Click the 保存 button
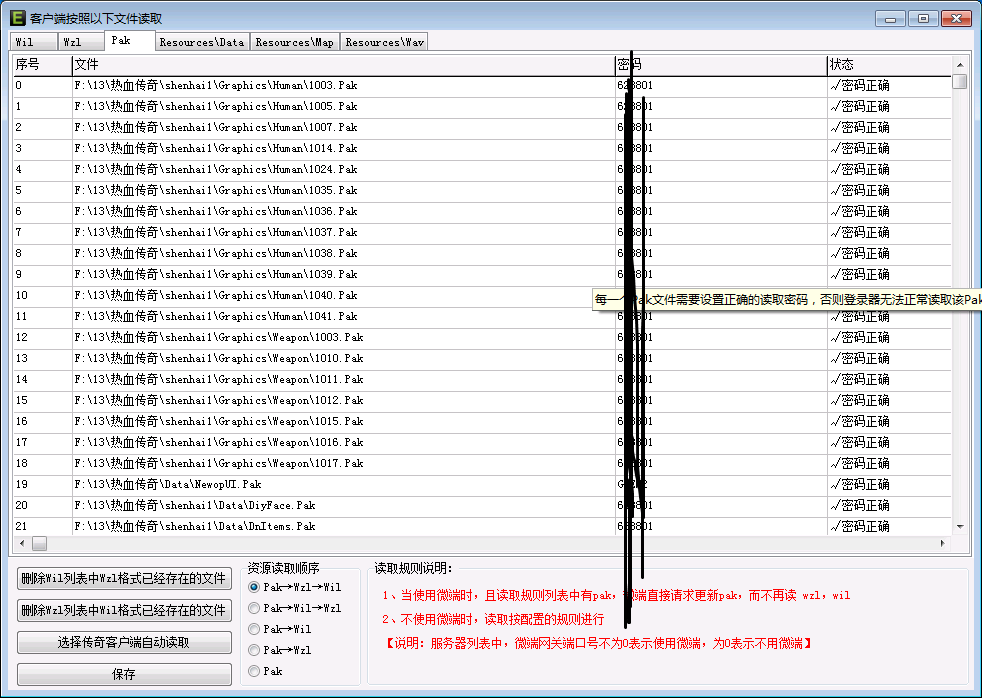The image size is (982, 698). coord(124,674)
